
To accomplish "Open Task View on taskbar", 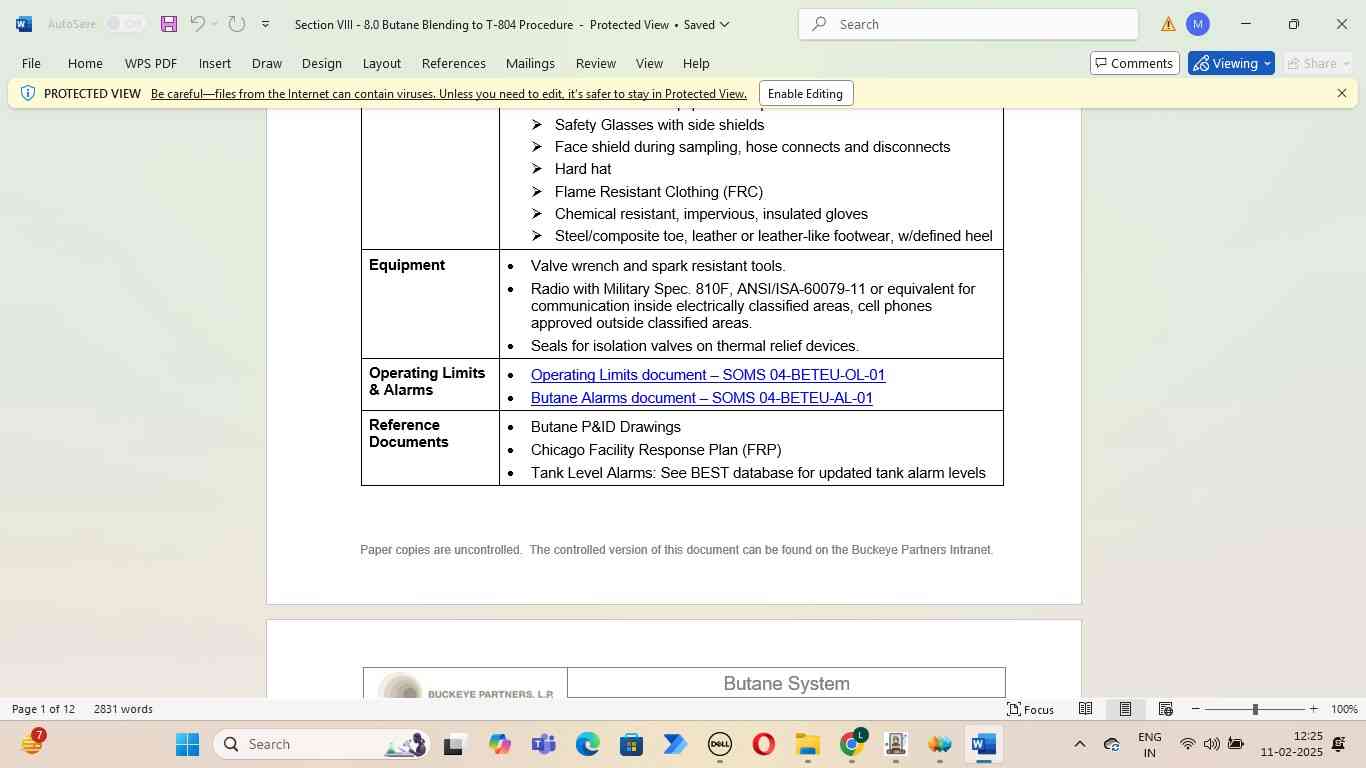I will click(x=455, y=744).
